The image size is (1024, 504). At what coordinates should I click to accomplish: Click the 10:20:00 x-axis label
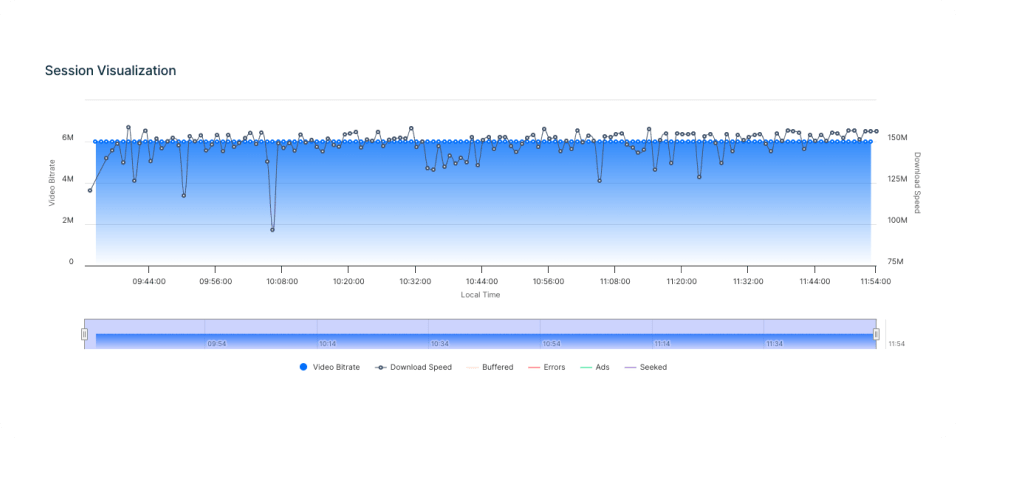click(348, 281)
